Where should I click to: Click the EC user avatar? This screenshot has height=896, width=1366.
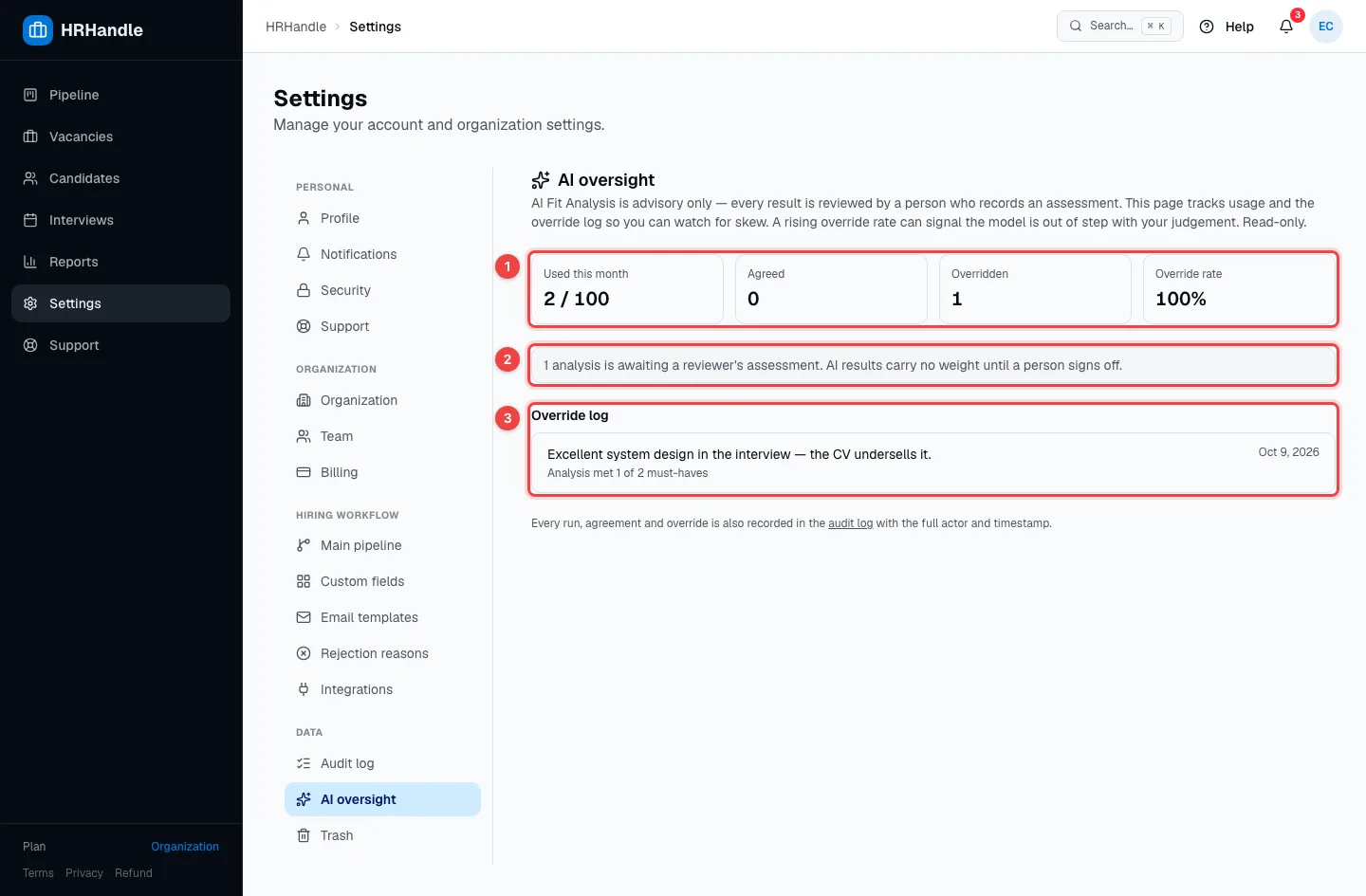pos(1326,27)
